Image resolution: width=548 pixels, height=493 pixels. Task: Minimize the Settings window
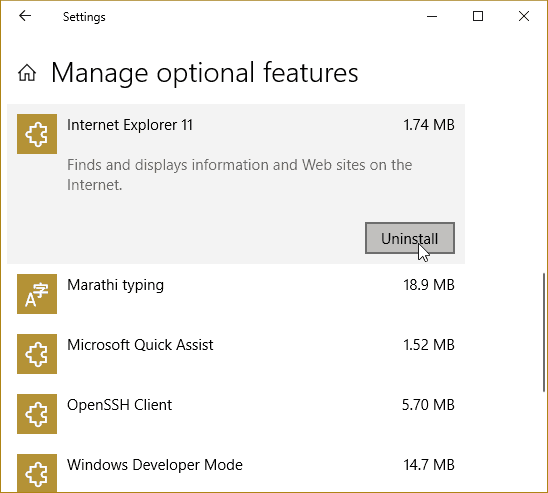coord(432,16)
